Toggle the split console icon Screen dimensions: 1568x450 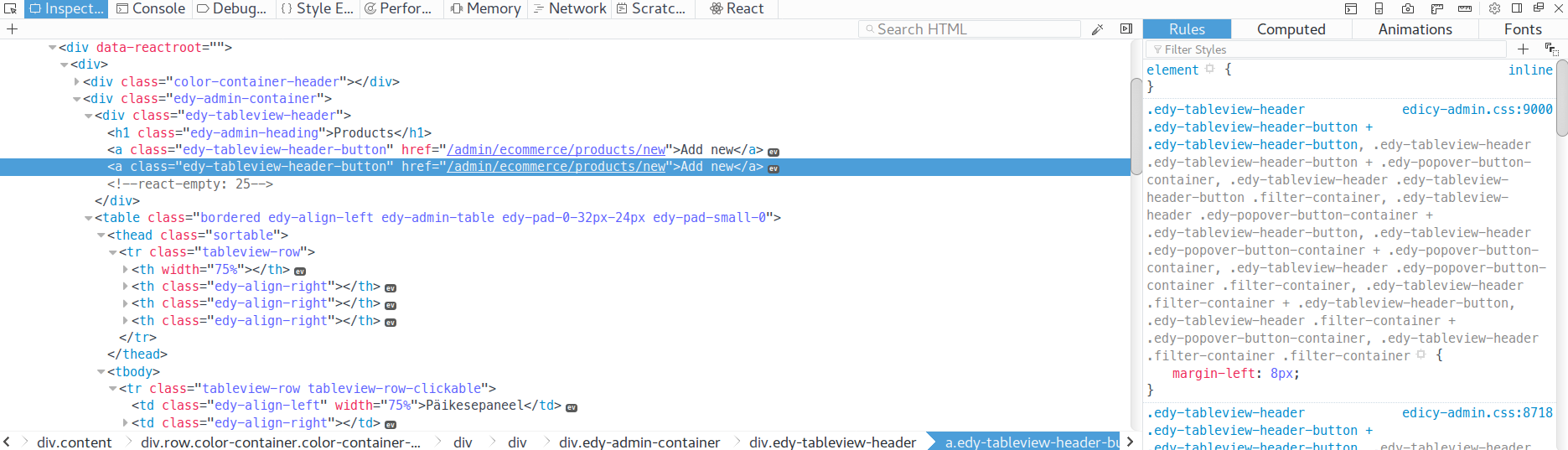1351,8
